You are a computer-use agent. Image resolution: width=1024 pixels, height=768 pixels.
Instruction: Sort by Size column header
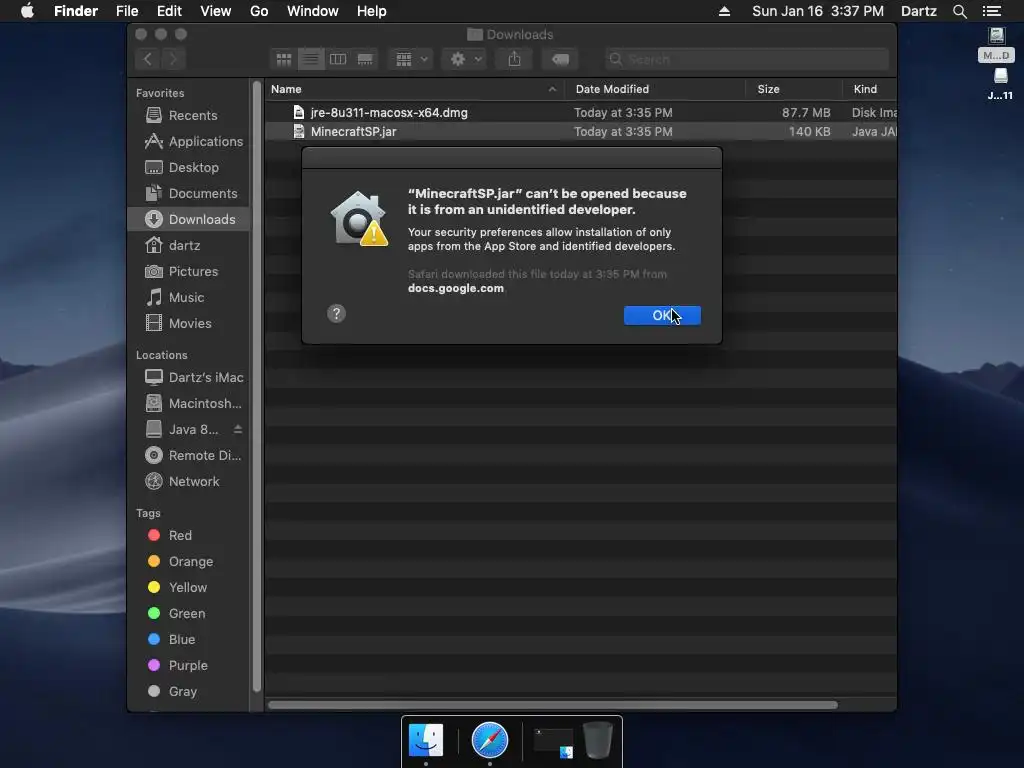click(793, 89)
